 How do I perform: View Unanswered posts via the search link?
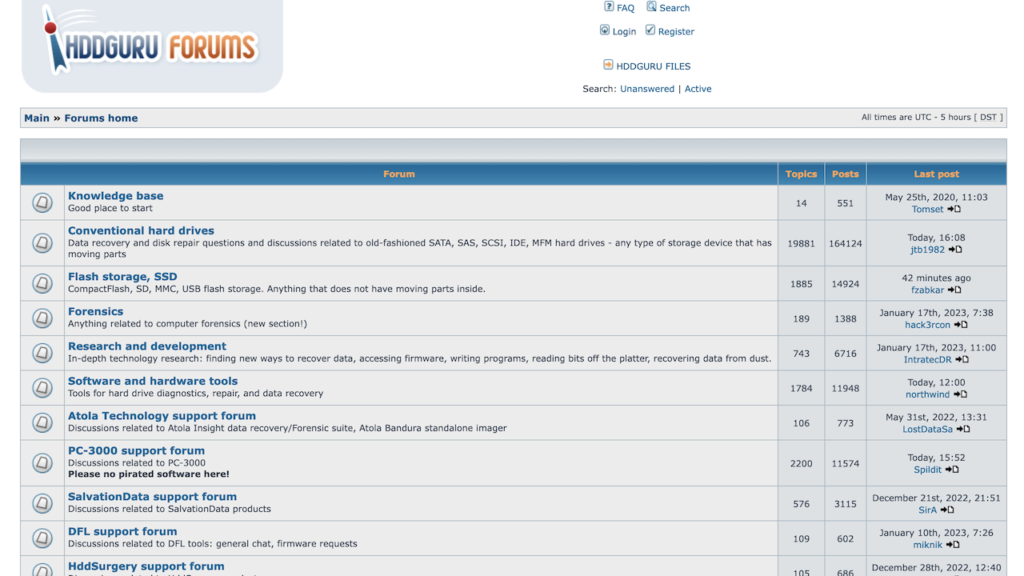point(646,88)
